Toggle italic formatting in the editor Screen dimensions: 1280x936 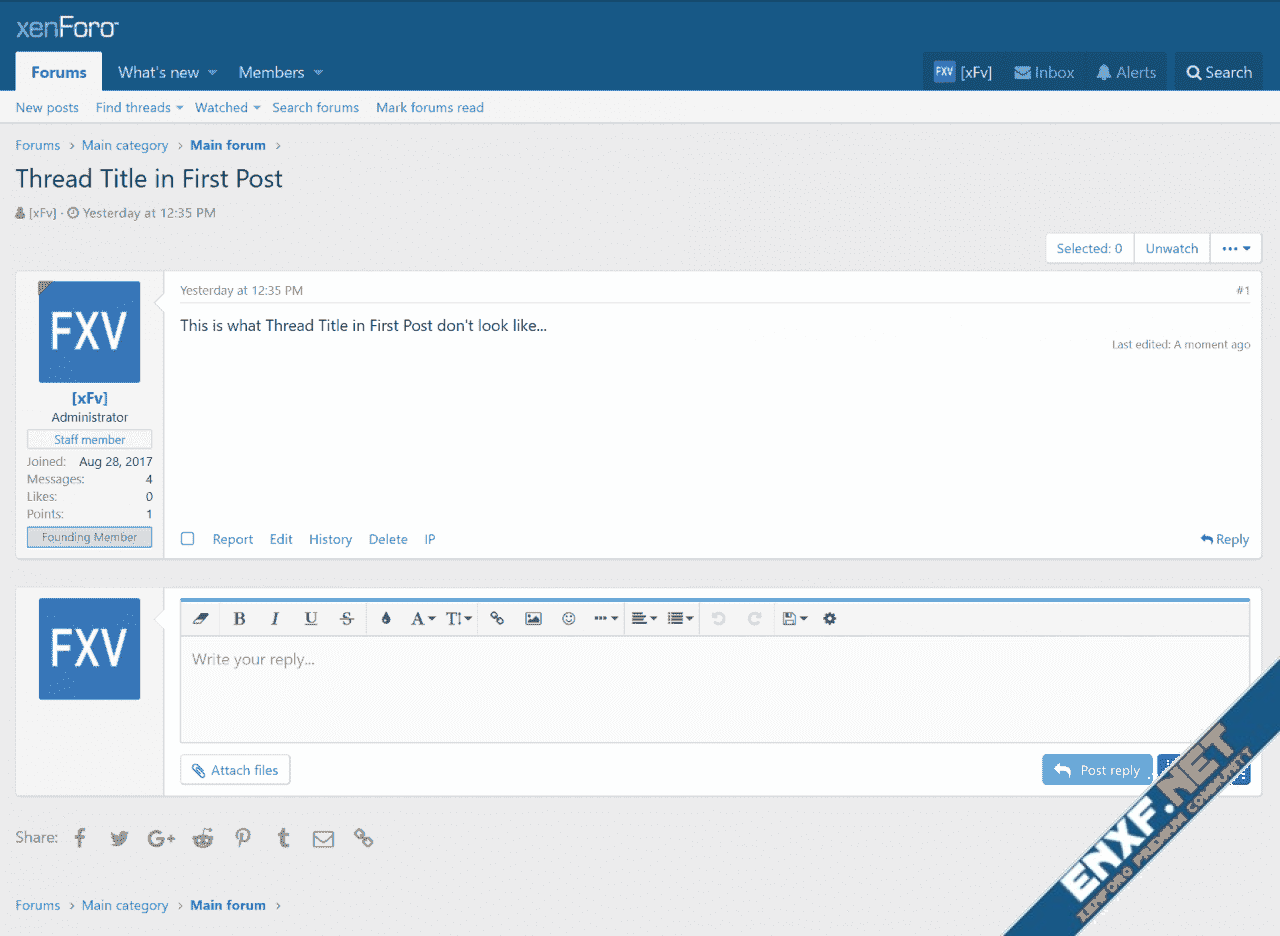(x=275, y=619)
